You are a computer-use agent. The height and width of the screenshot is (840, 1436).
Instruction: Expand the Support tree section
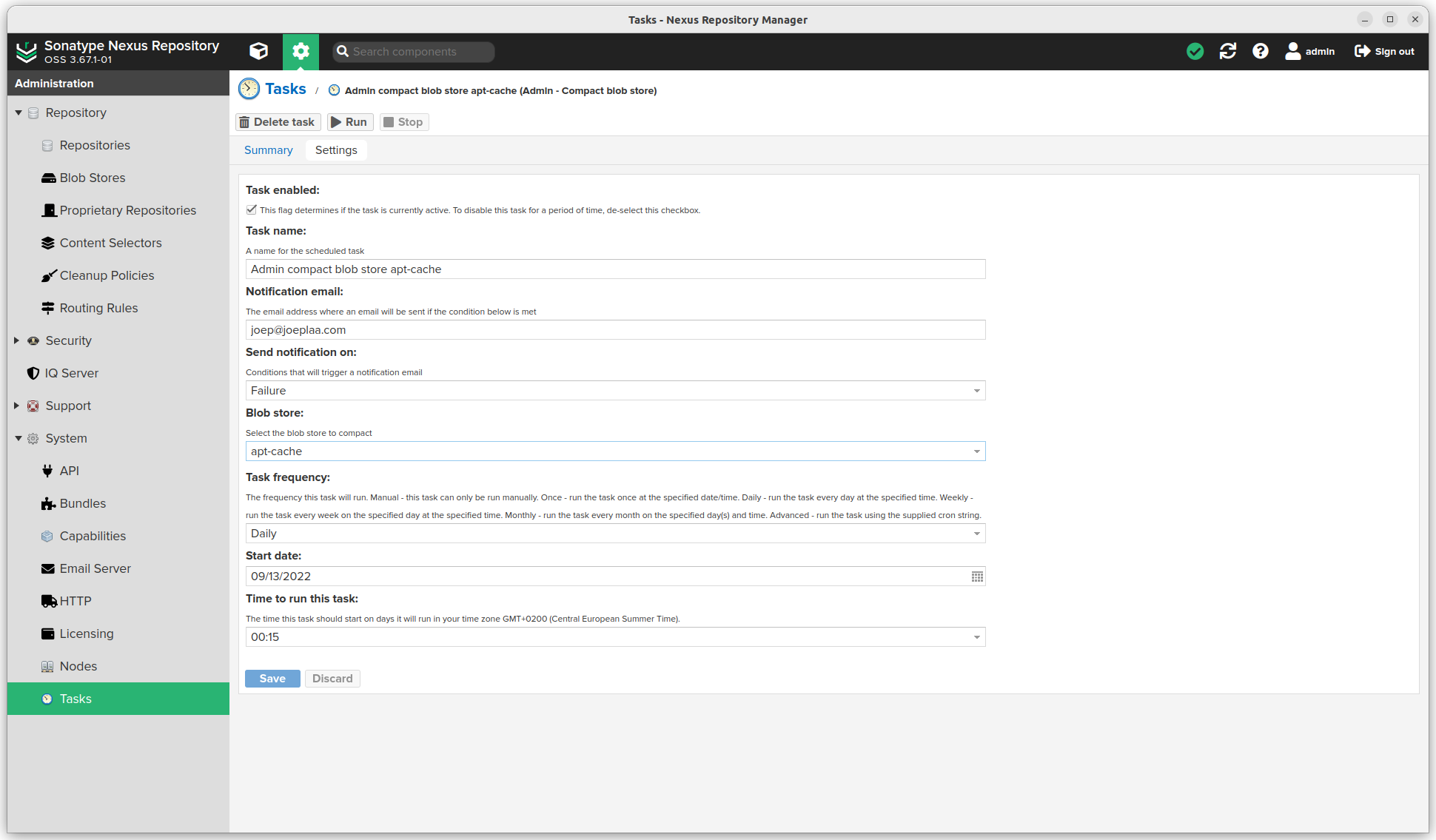pos(17,406)
